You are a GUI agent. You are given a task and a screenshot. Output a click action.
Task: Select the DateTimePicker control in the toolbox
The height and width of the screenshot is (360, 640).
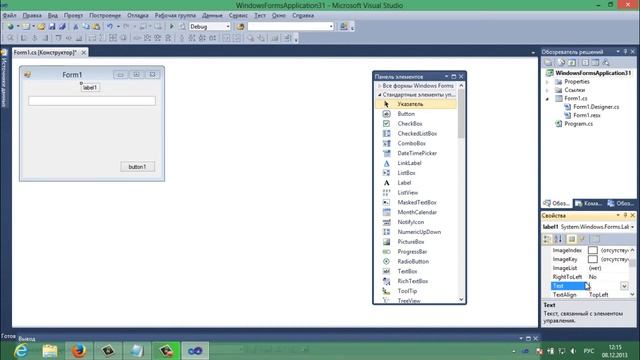coord(416,153)
